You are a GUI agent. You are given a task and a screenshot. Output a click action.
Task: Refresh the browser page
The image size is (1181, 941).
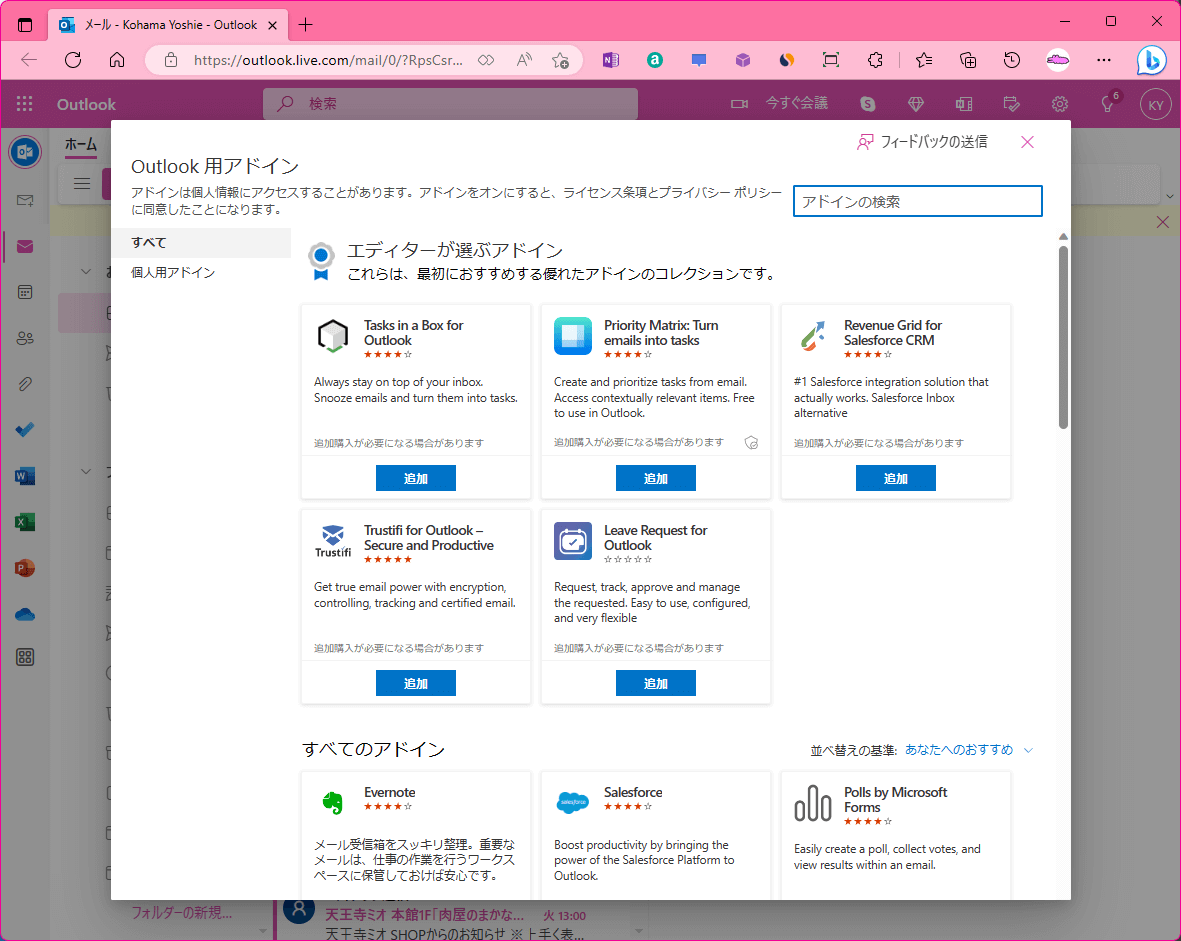click(73, 60)
